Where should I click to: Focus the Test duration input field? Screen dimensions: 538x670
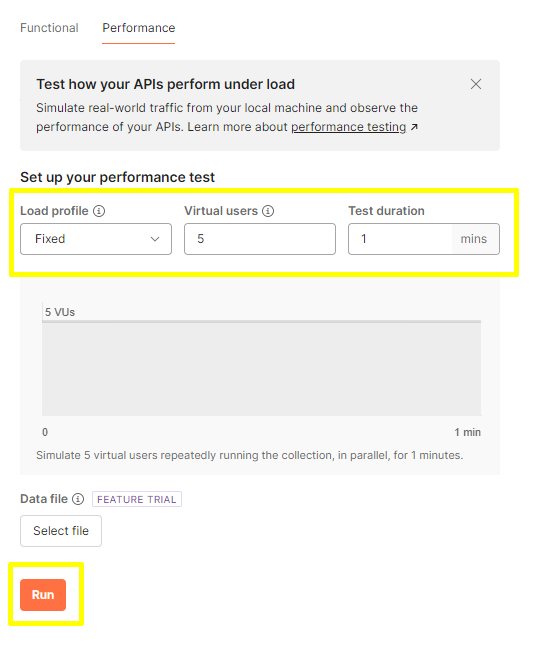[x=400, y=239]
